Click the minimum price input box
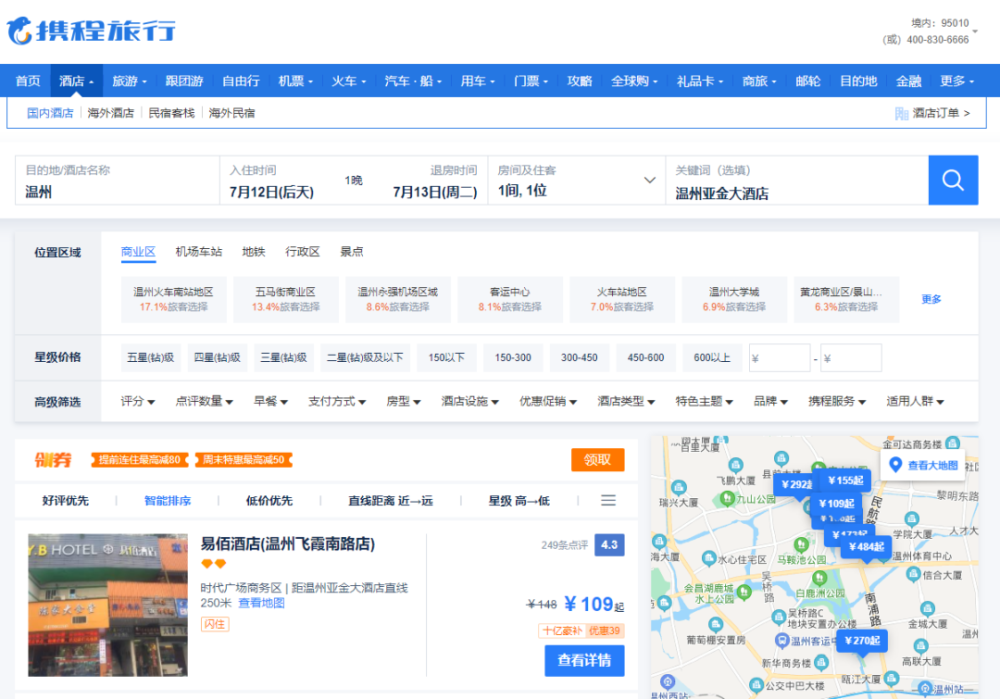The height and width of the screenshot is (699, 1000). point(779,358)
